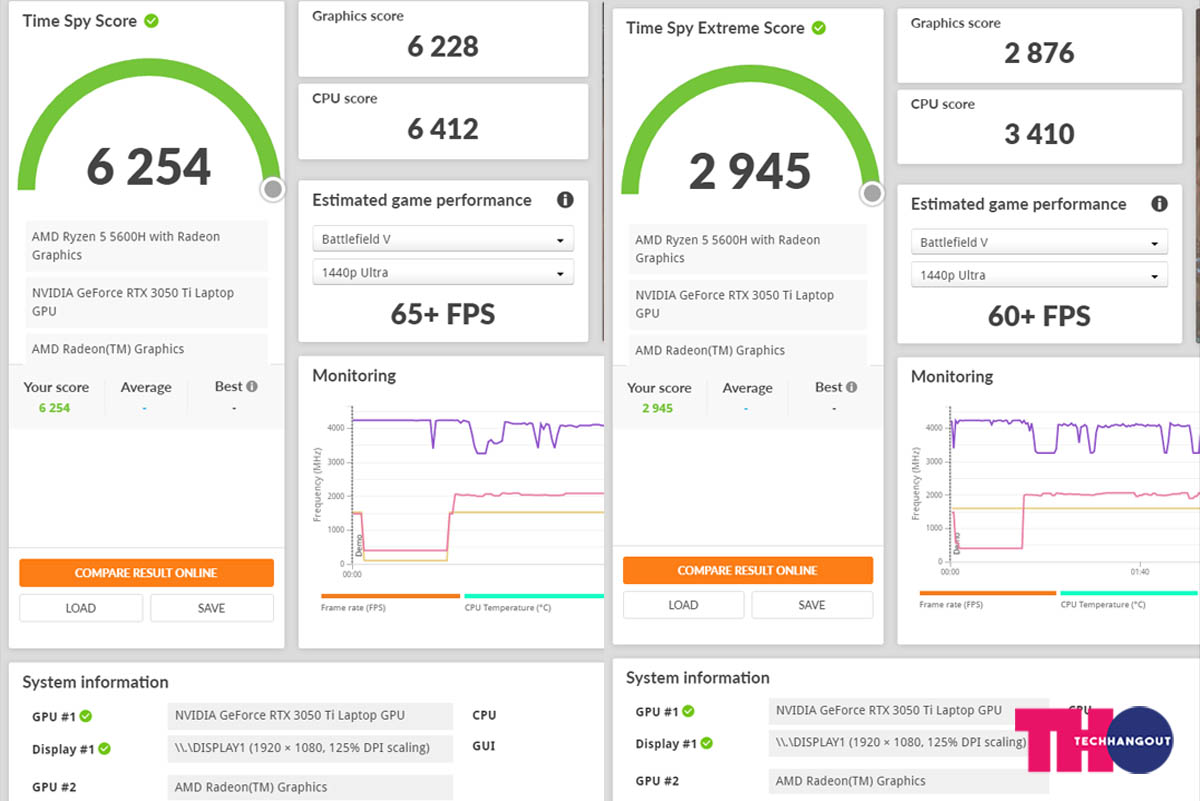Click GPU #2 AMD Radeon field in Time Spy Extreme system information
The image size is (1200, 801).
[909, 781]
